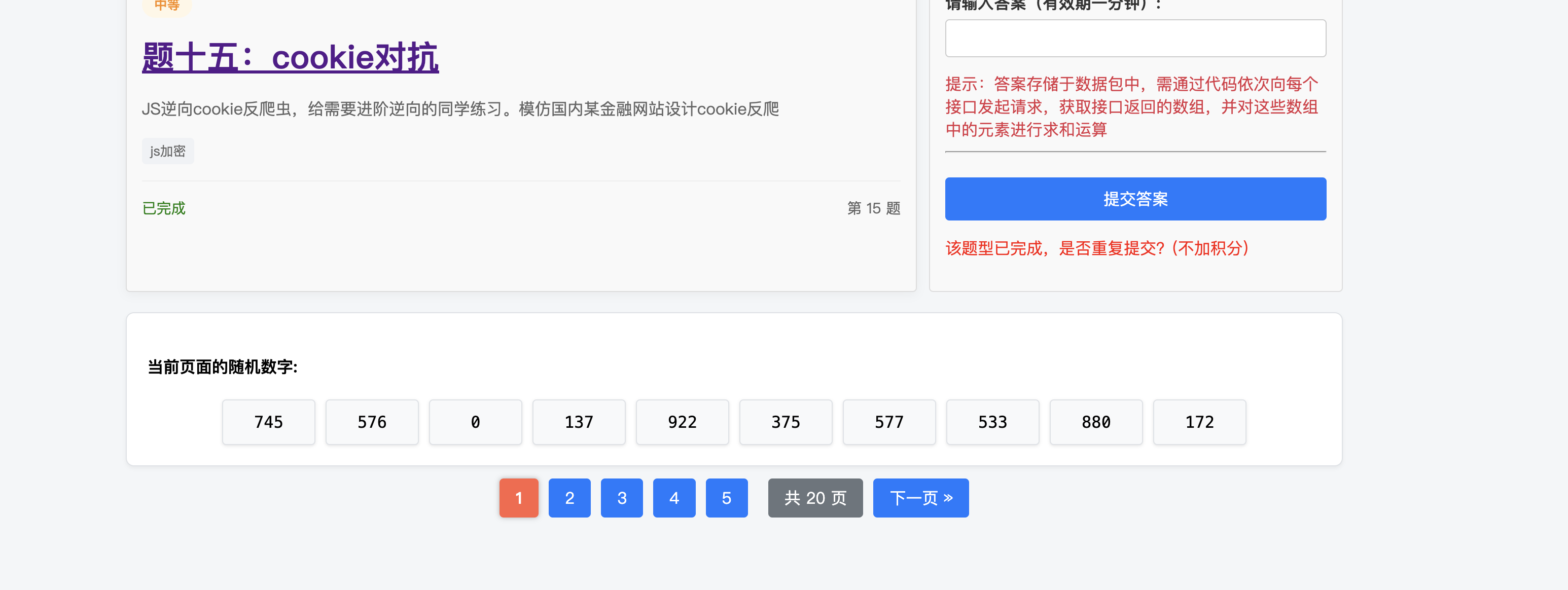This screenshot has height=590, width=1568.
Task: Go to page 2
Action: click(569, 498)
